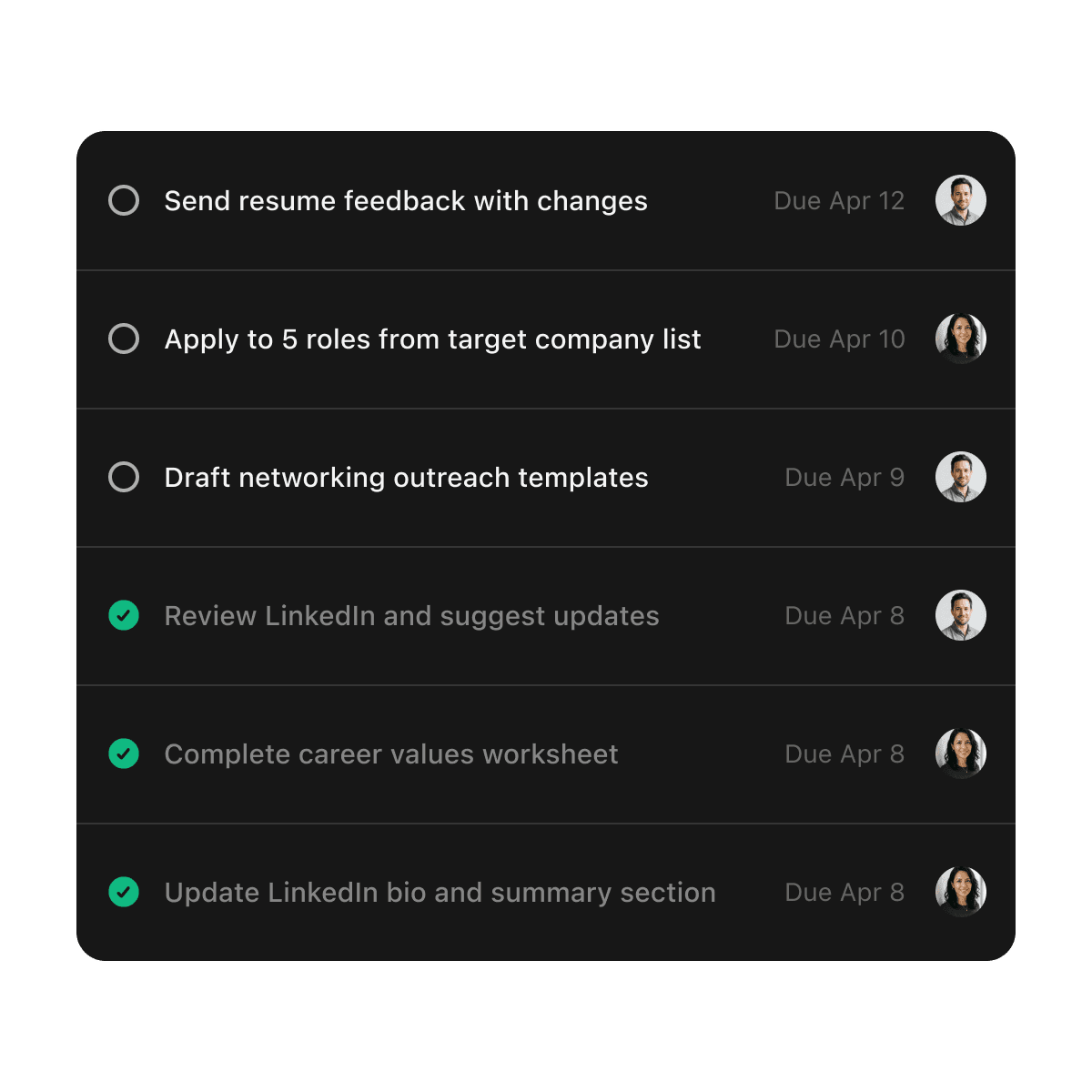Click assignee photo on networking templates task
The height and width of the screenshot is (1092, 1092).
click(961, 477)
